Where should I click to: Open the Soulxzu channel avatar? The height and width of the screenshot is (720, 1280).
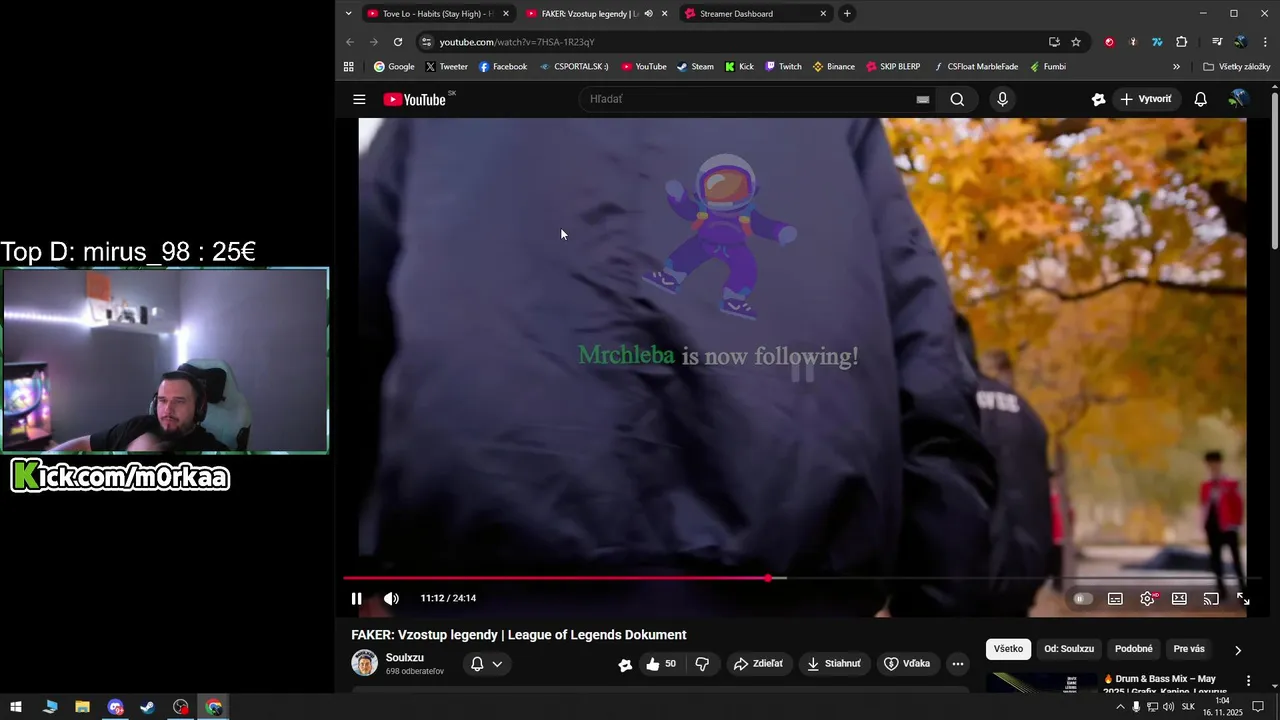pos(365,663)
